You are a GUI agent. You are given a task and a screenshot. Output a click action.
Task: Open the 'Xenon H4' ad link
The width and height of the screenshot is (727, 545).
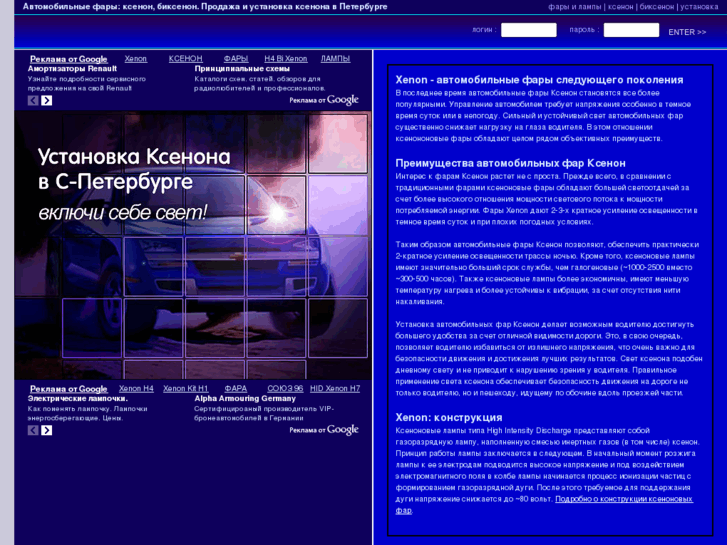pyautogui.click(x=136, y=389)
